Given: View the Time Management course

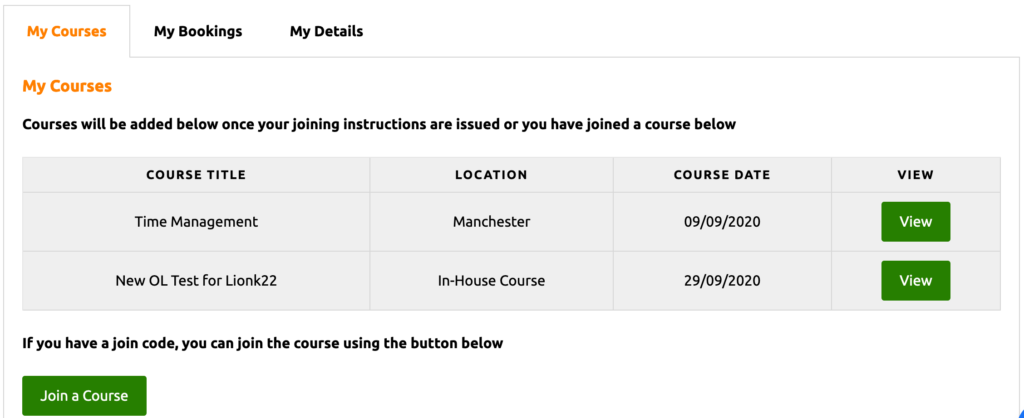Looking at the screenshot, I should (915, 222).
